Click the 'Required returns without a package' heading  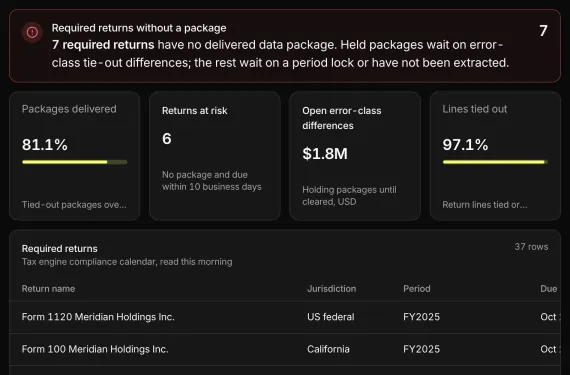click(x=139, y=28)
